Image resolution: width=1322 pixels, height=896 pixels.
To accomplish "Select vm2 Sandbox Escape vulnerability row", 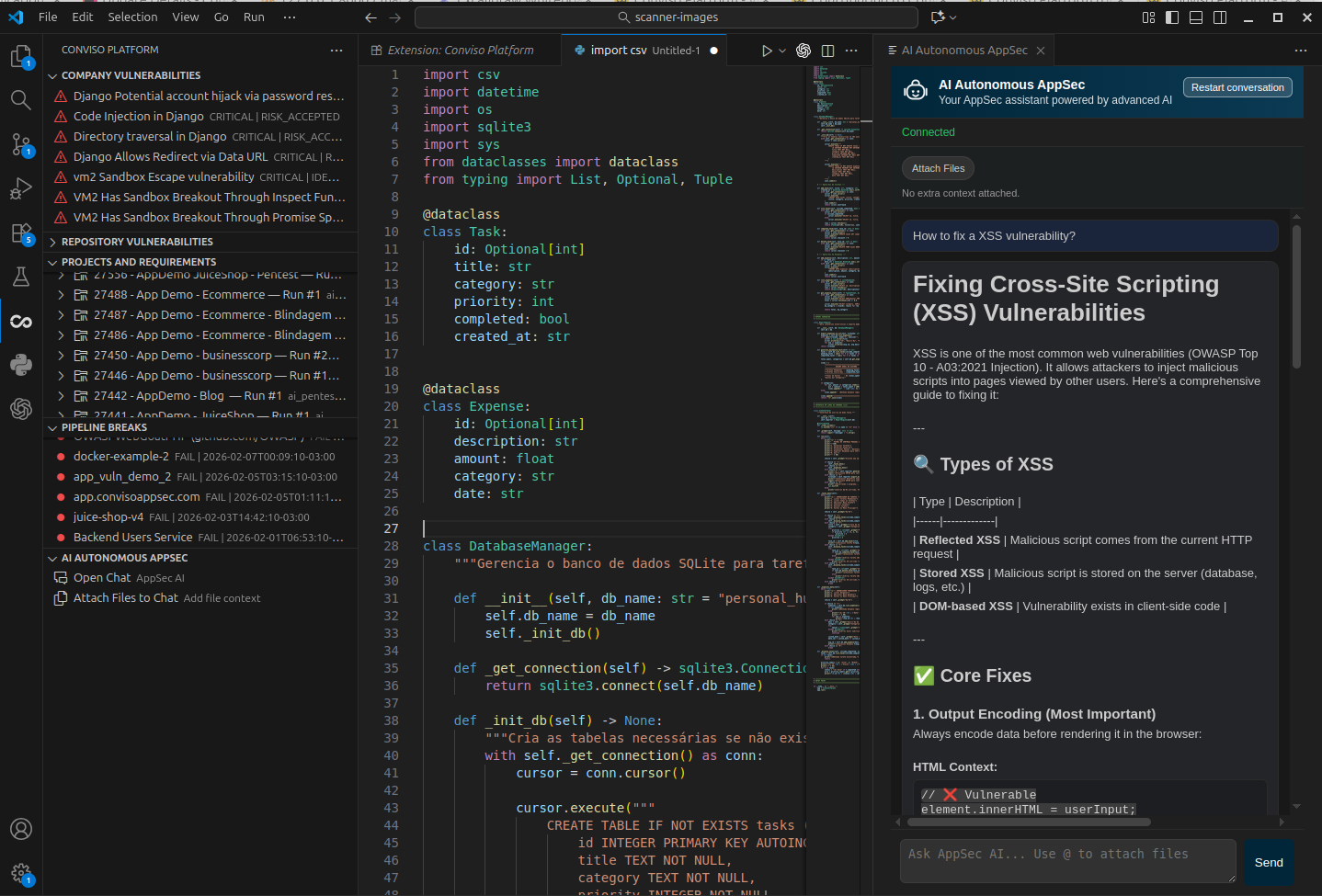I will click(199, 177).
